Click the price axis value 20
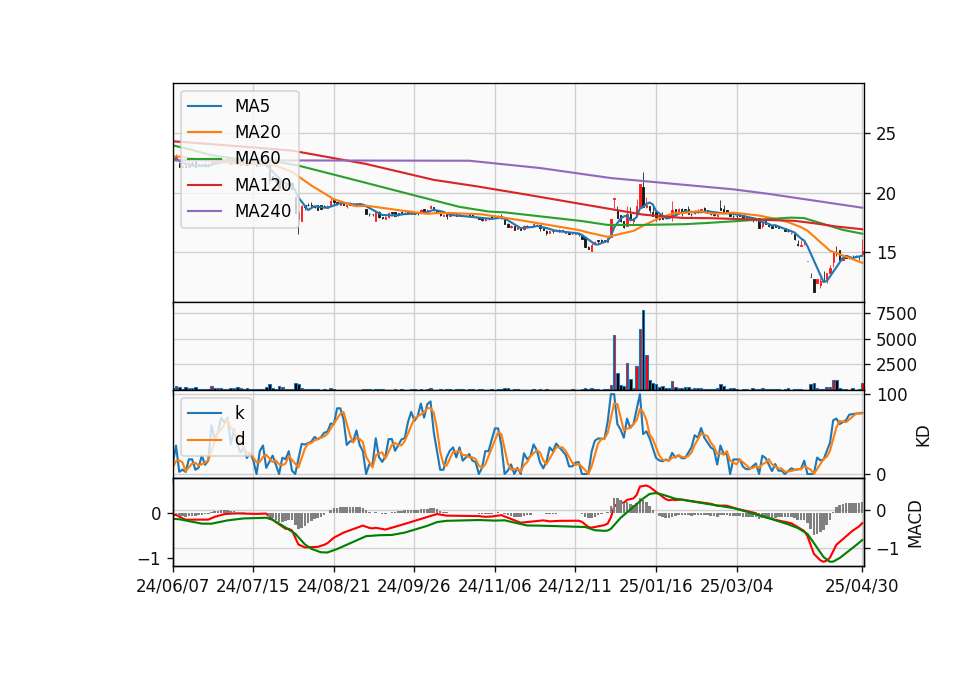The width and height of the screenshot is (960, 690). tap(885, 193)
